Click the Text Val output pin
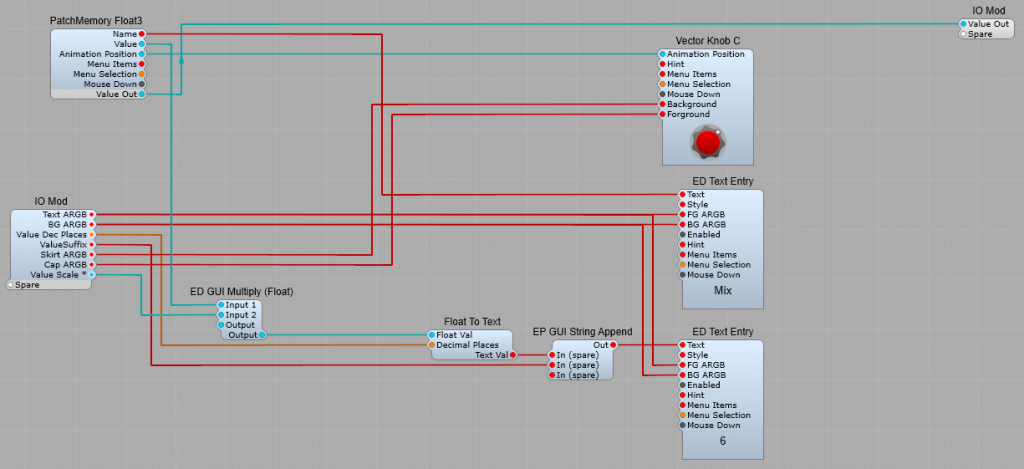The width and height of the screenshot is (1024, 469). [513, 355]
